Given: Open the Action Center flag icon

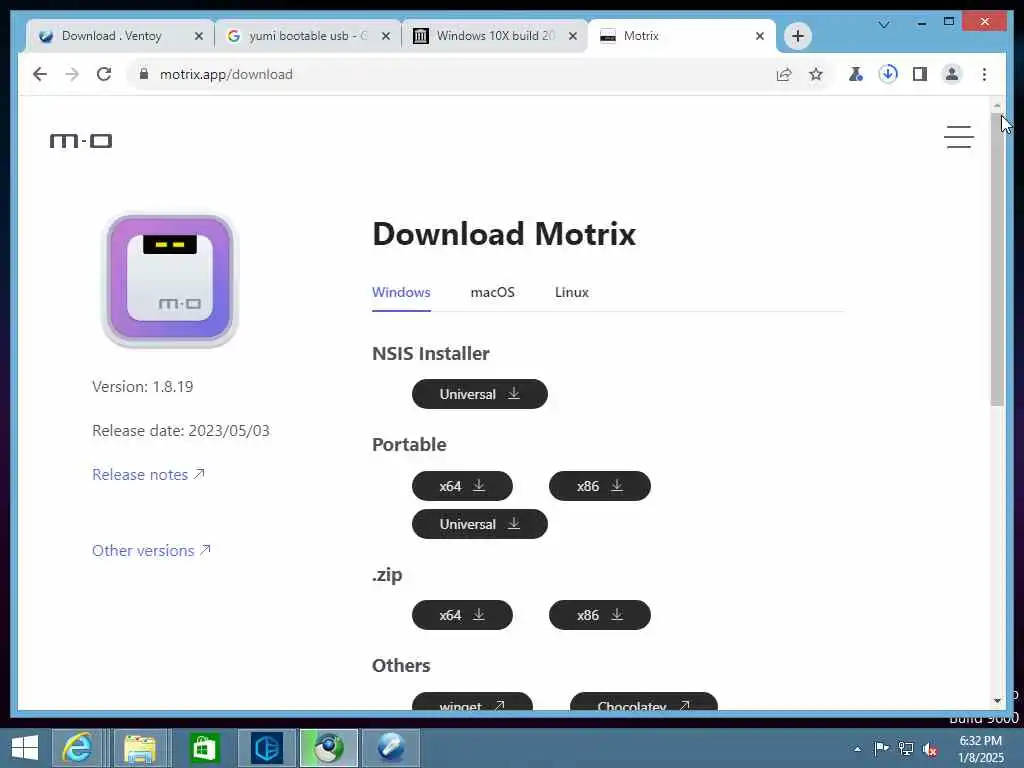Looking at the screenshot, I should (881, 748).
